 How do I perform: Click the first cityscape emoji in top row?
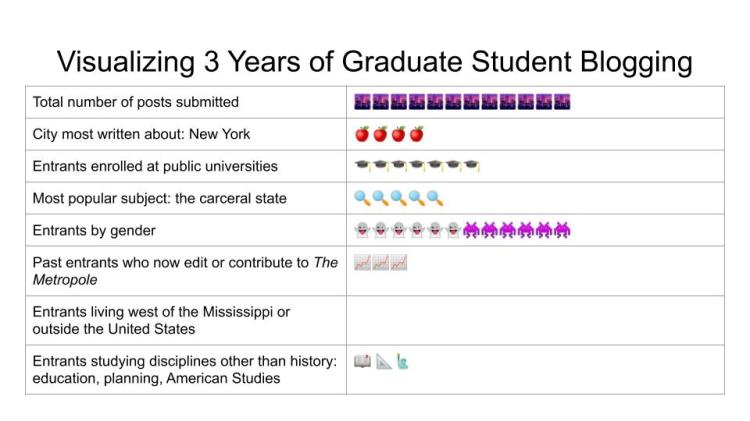[x=363, y=102]
